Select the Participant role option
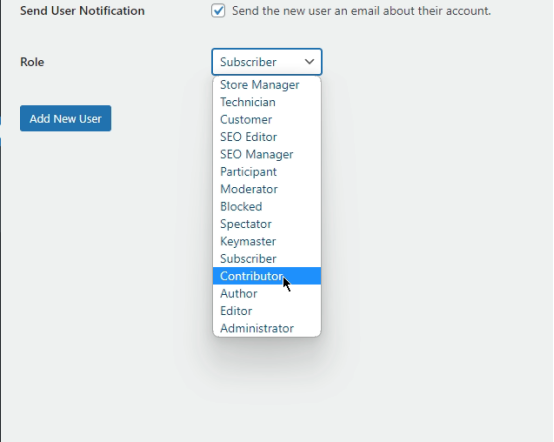This screenshot has width=554, height=442. [x=267, y=172]
